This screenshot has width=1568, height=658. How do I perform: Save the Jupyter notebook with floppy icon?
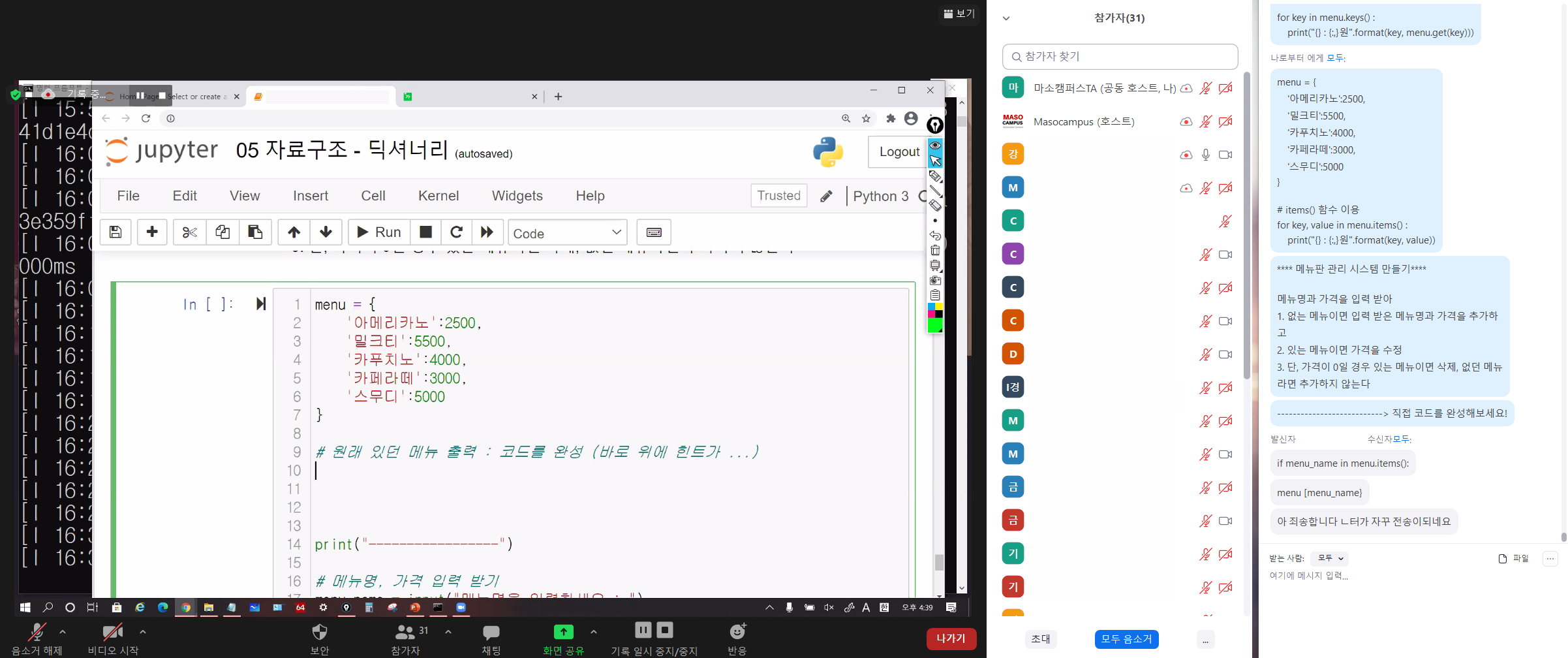click(x=115, y=232)
